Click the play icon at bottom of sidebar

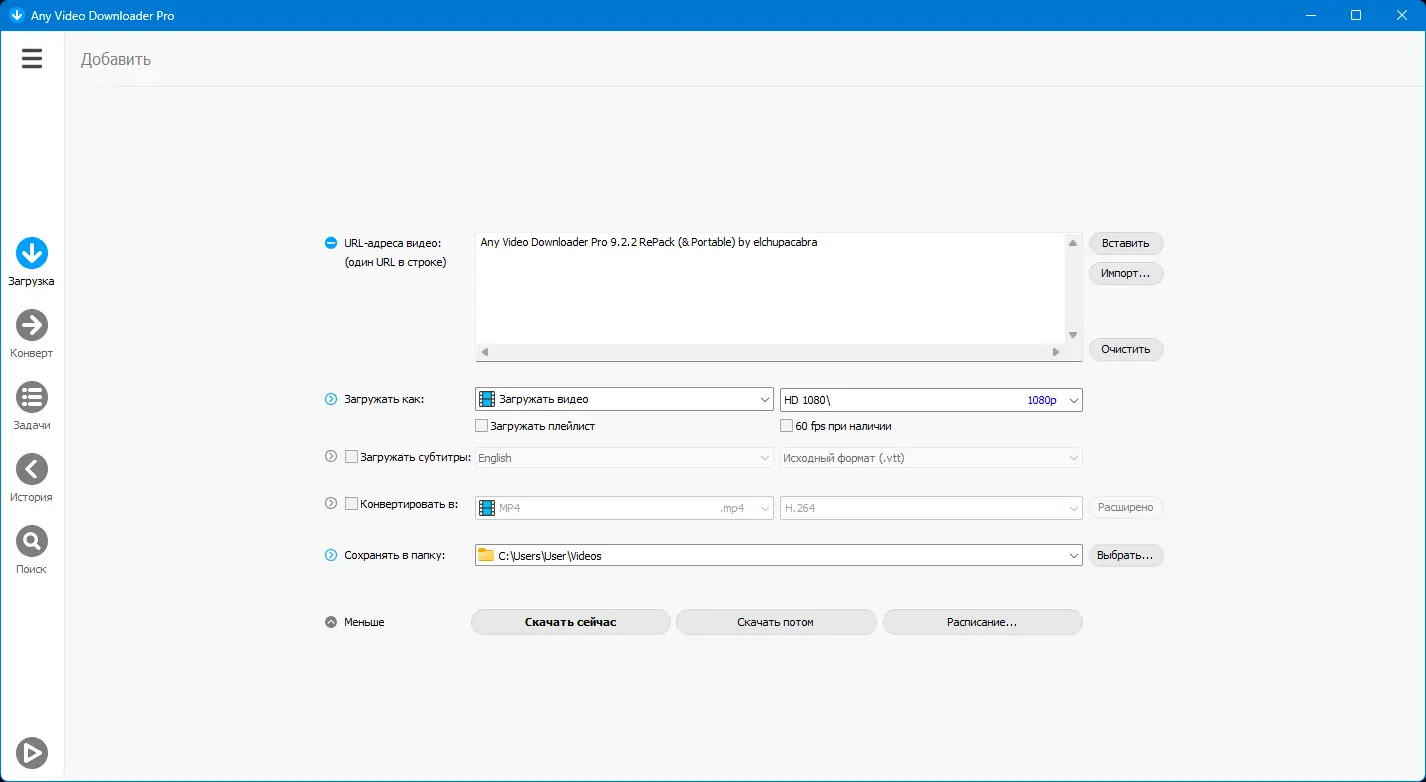31,752
